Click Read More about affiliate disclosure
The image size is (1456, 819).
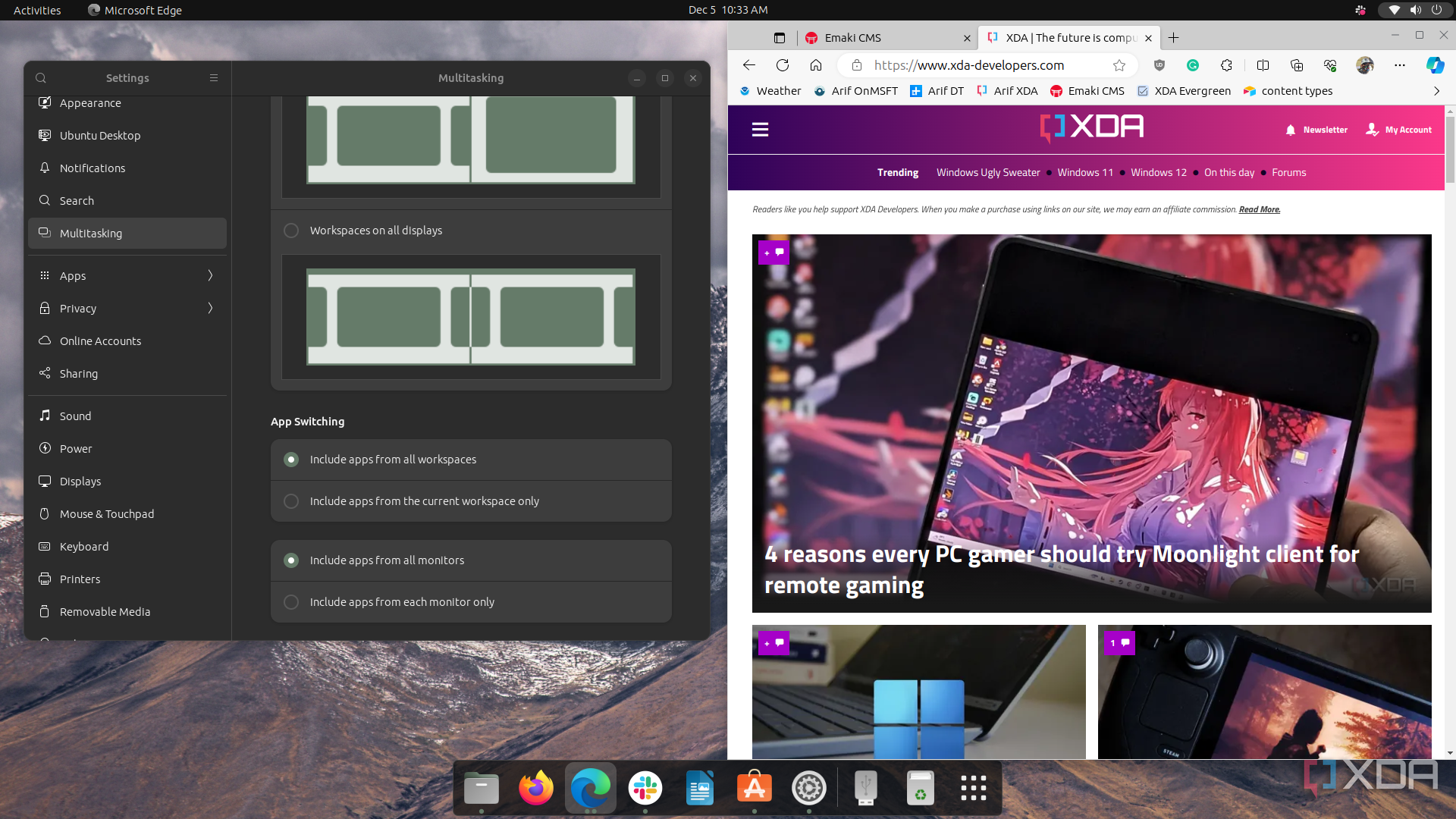[x=1259, y=209]
